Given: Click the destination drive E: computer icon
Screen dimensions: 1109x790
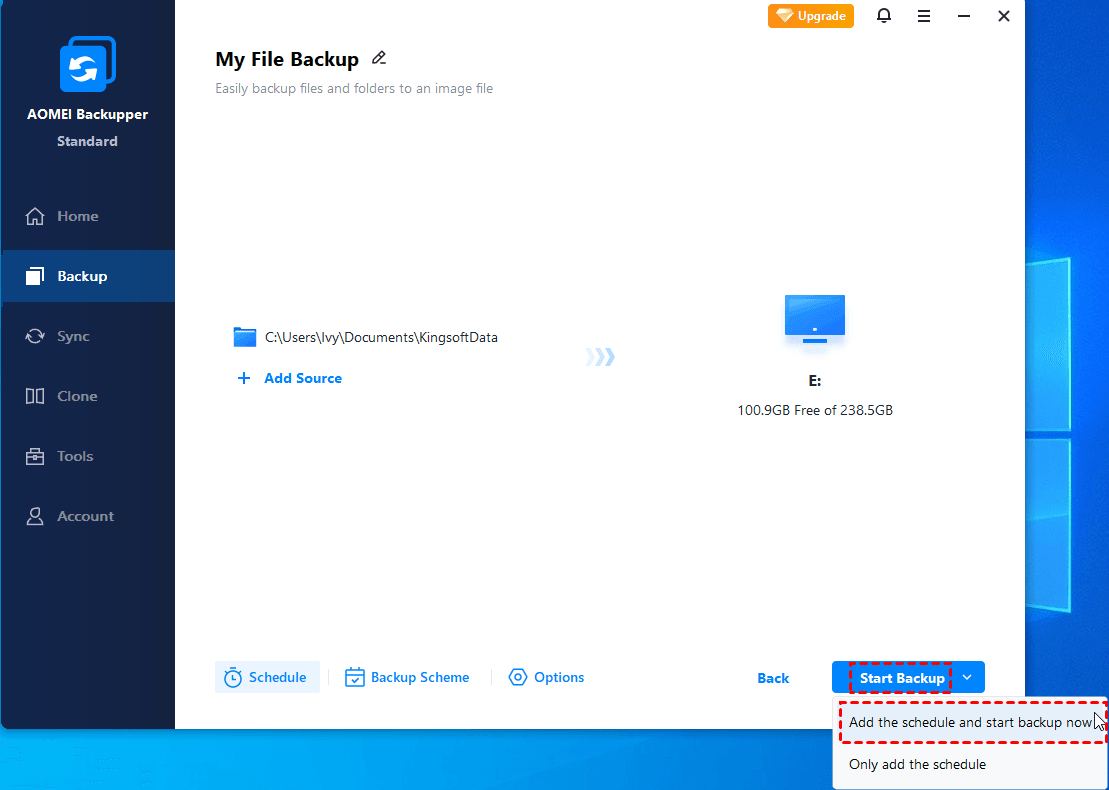Looking at the screenshot, I should 815,318.
